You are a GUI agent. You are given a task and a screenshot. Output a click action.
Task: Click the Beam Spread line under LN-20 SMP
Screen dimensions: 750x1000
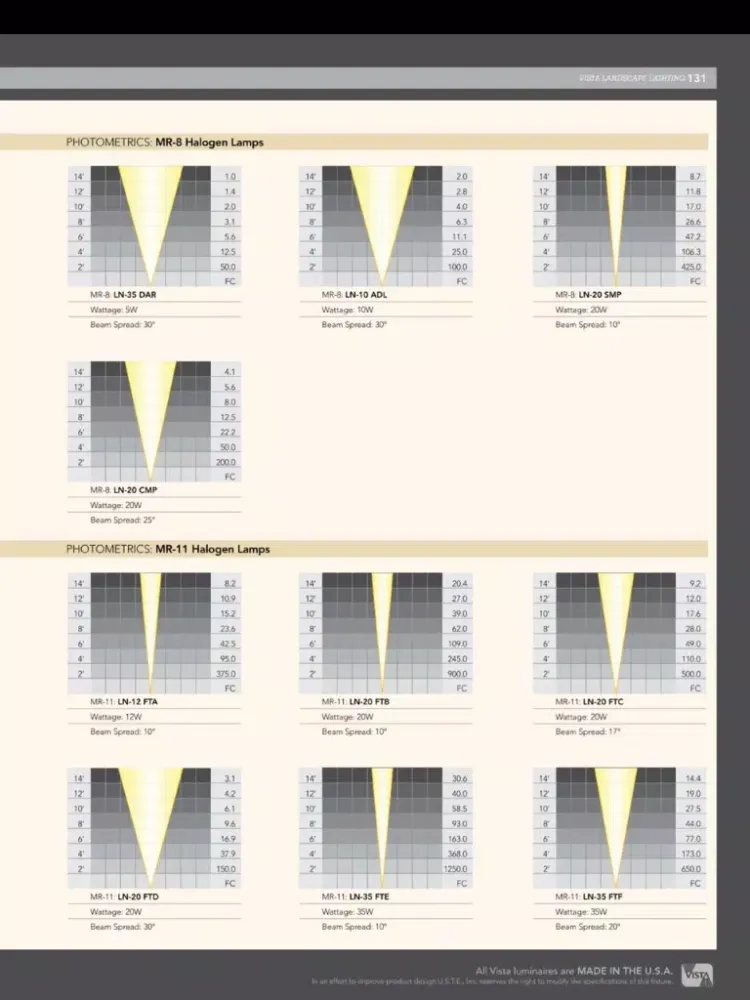point(588,325)
